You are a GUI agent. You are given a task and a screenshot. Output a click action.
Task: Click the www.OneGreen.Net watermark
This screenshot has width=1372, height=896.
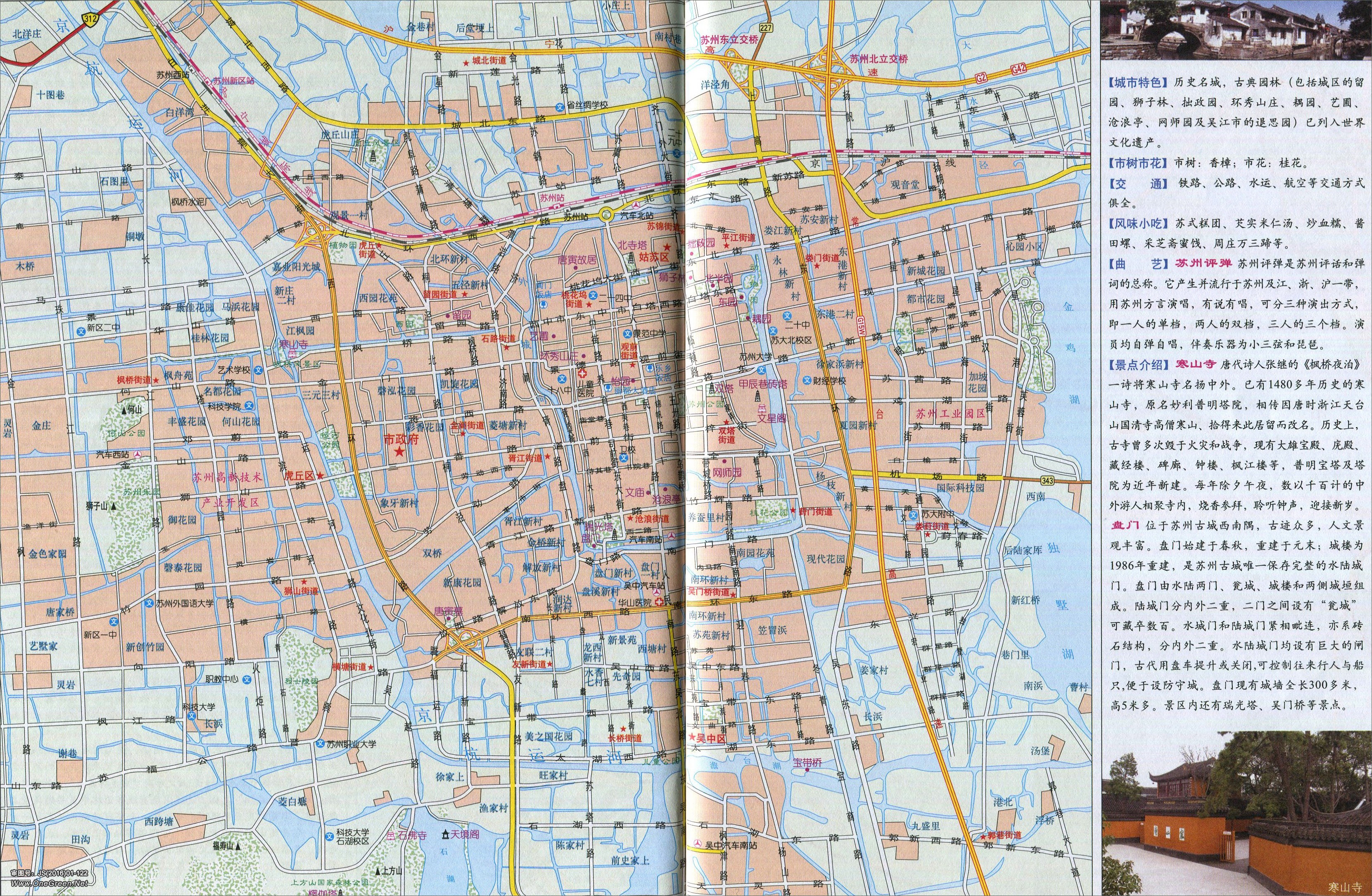coord(49,883)
